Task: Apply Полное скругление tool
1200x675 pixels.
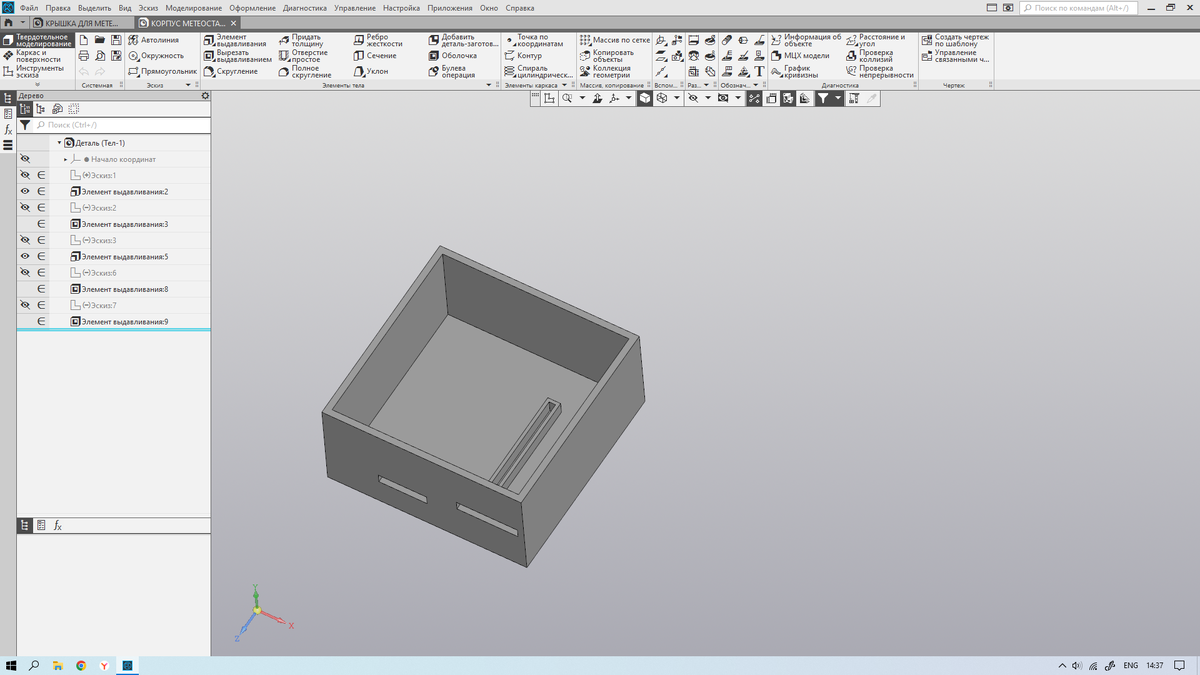Action: [304, 72]
